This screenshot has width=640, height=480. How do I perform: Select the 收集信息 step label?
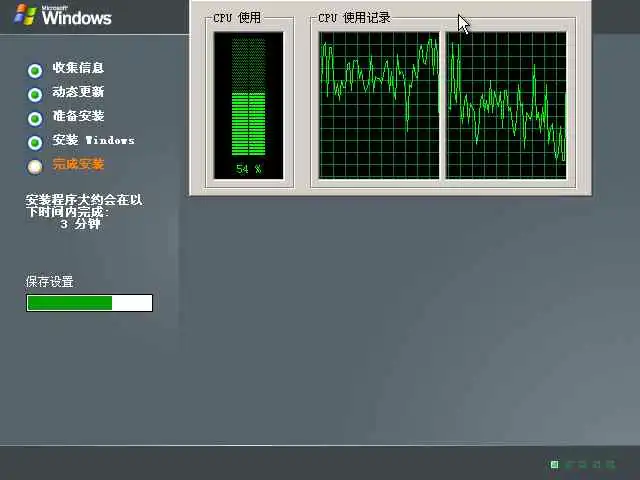[x=78, y=68]
